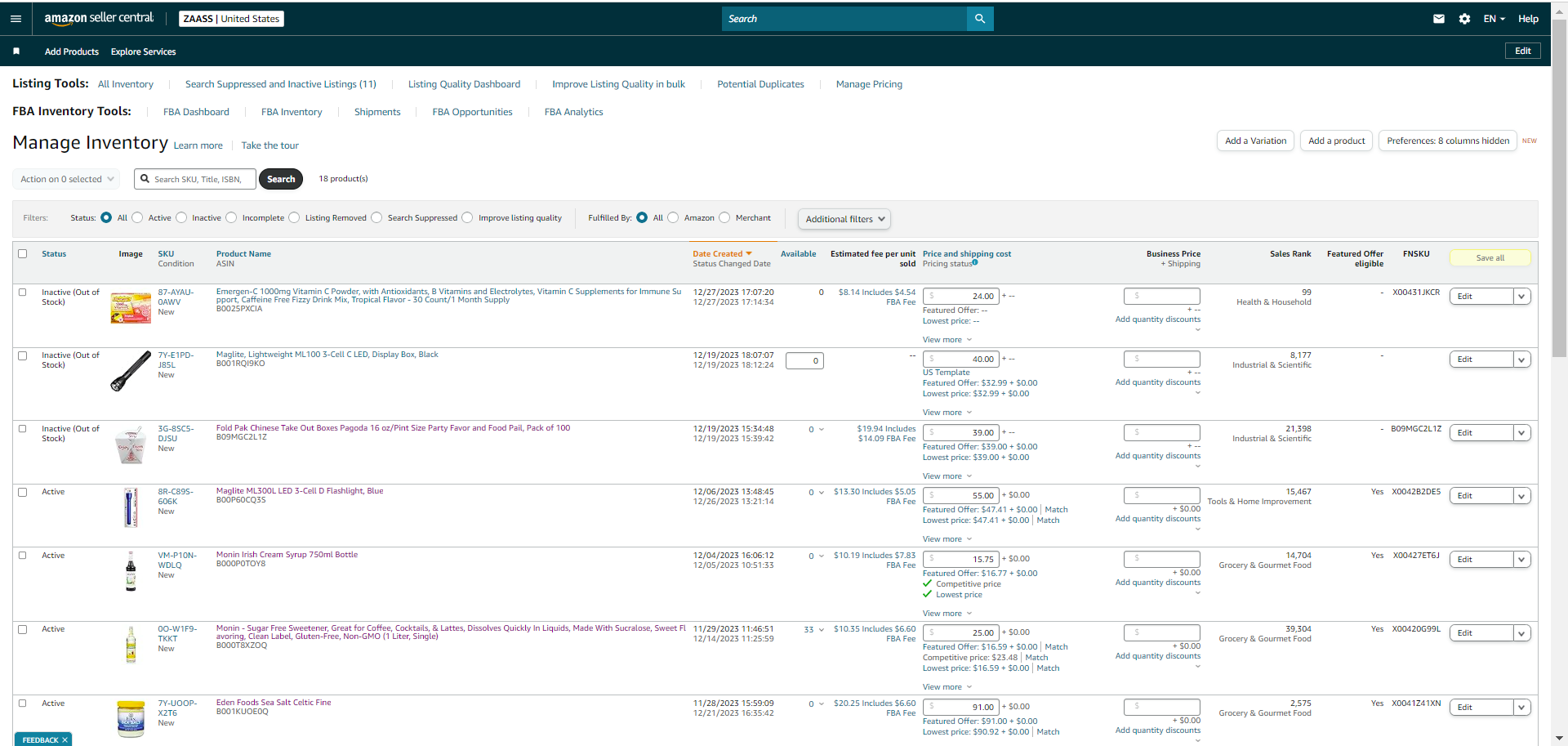Select the checkbox for Fold Pak boxes row
The image size is (1568, 746).
23,429
